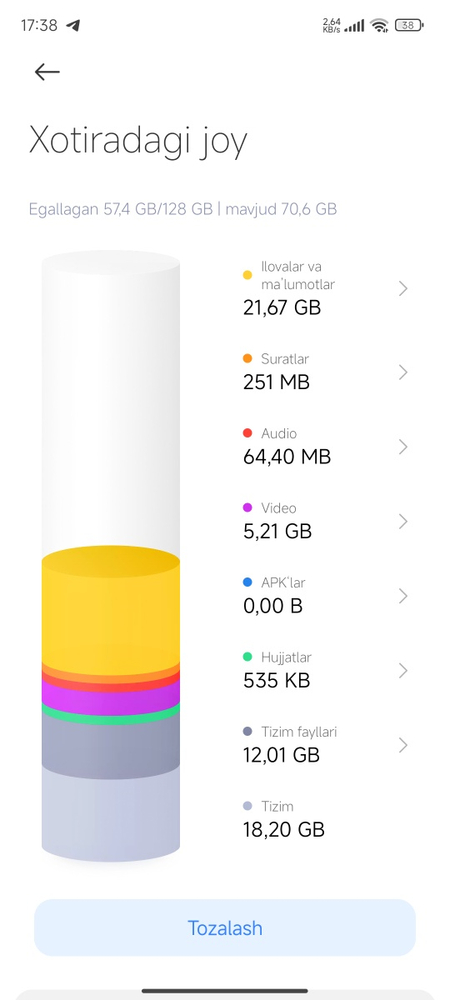Select the Video 5,21 GB entry

(x=326, y=521)
